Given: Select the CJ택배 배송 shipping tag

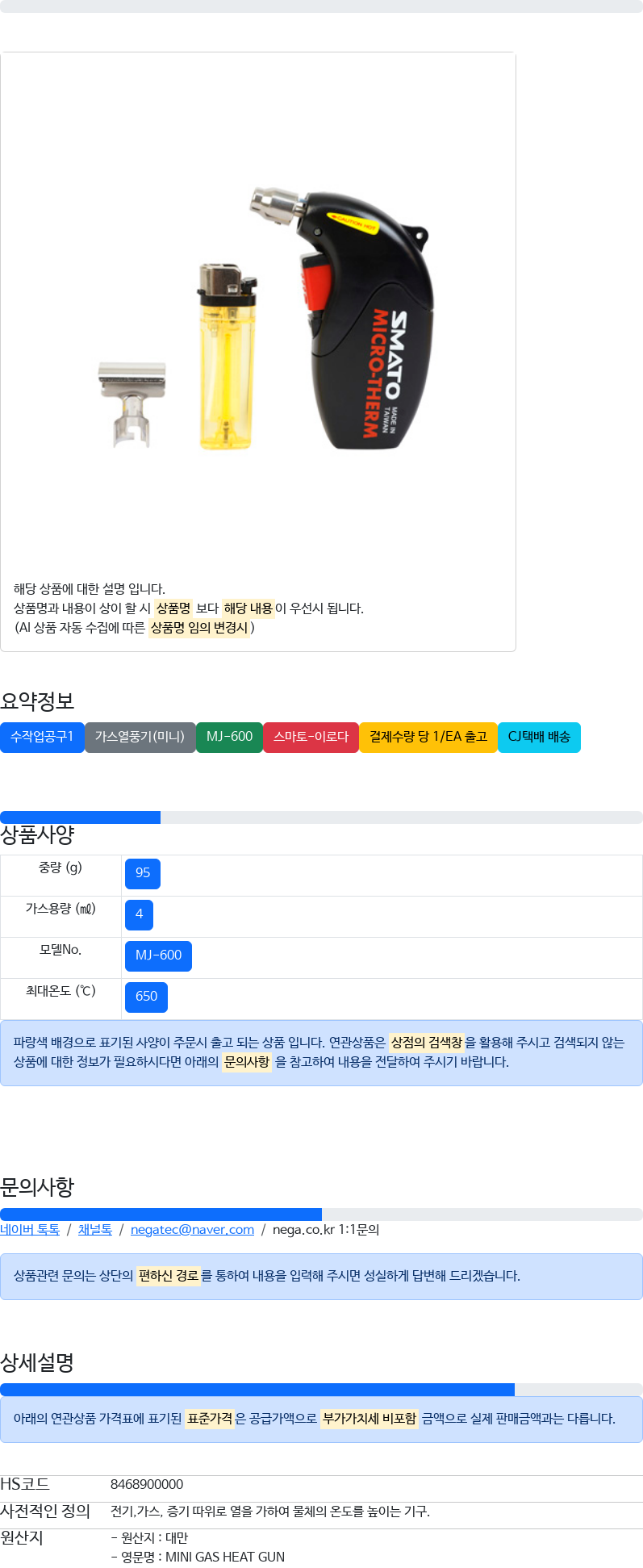Looking at the screenshot, I should (539, 737).
